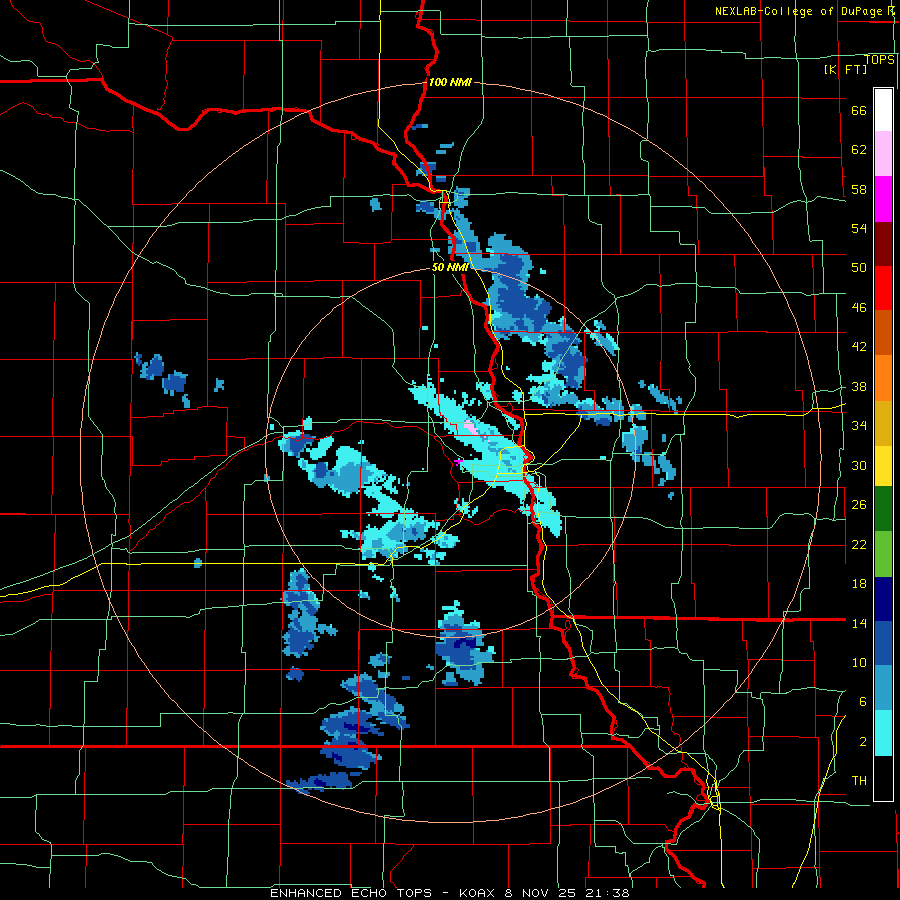Click the light green 26 kft legend swatch
The image size is (900, 900).
pos(883,554)
